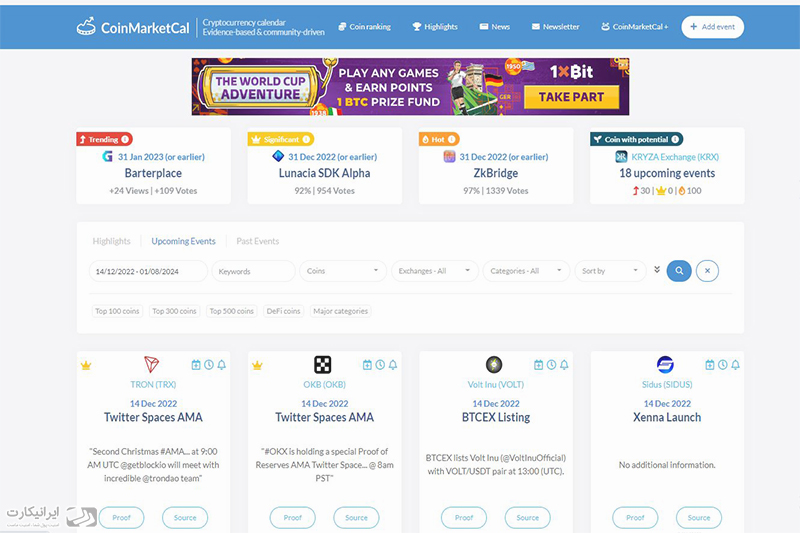Click clock icon on OKB card

(x=380, y=365)
